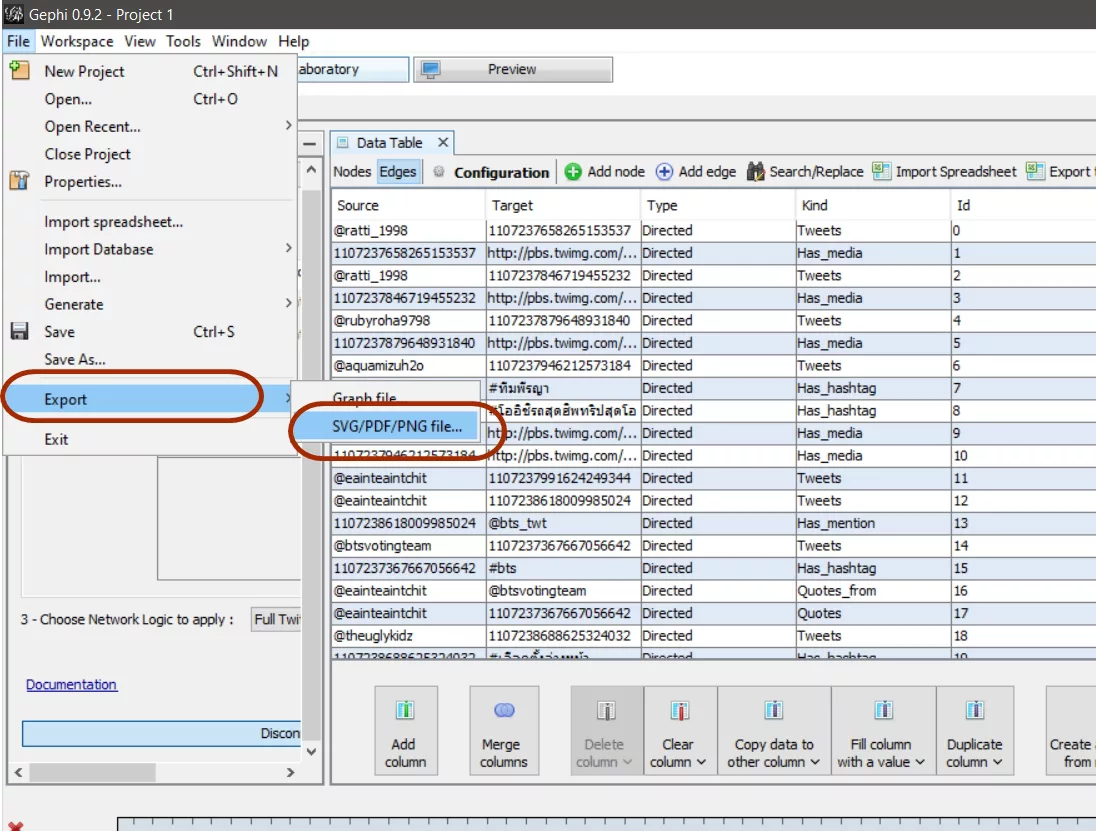Click the Clear column icon
Image resolution: width=1096 pixels, height=831 pixels.
(679, 710)
